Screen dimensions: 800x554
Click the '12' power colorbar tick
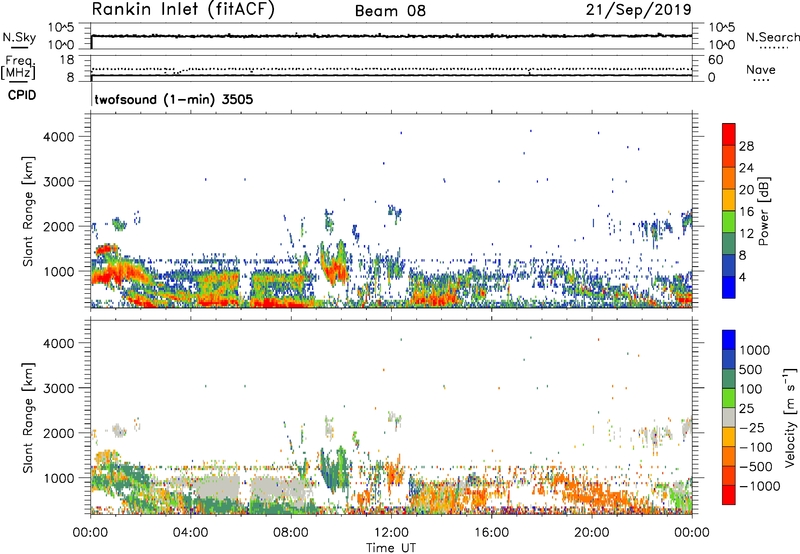pos(746,234)
